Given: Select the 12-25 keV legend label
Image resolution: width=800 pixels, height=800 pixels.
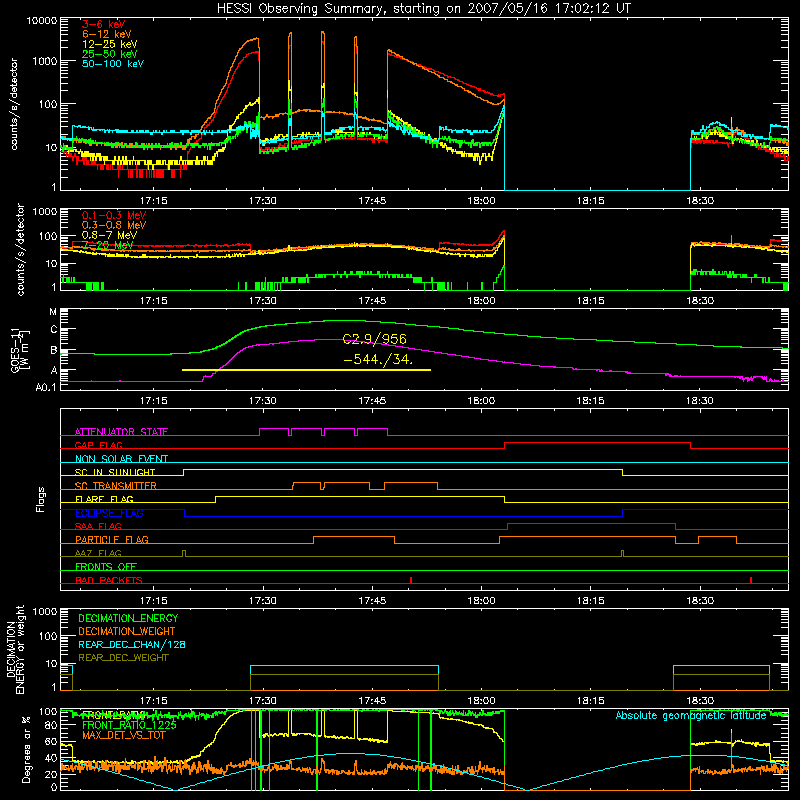Looking at the screenshot, I should (x=110, y=44).
